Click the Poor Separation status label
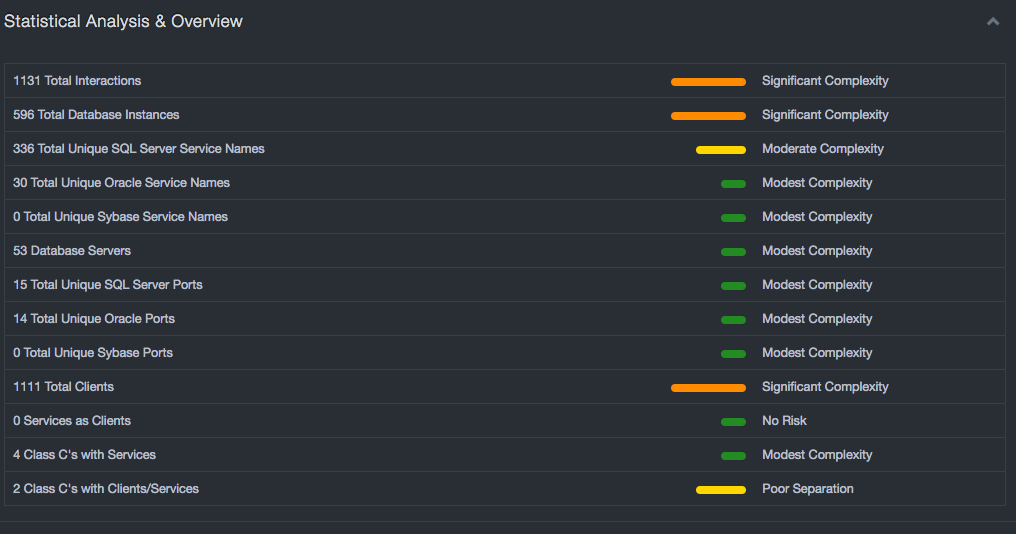The width and height of the screenshot is (1016, 534). pyautogui.click(x=807, y=489)
